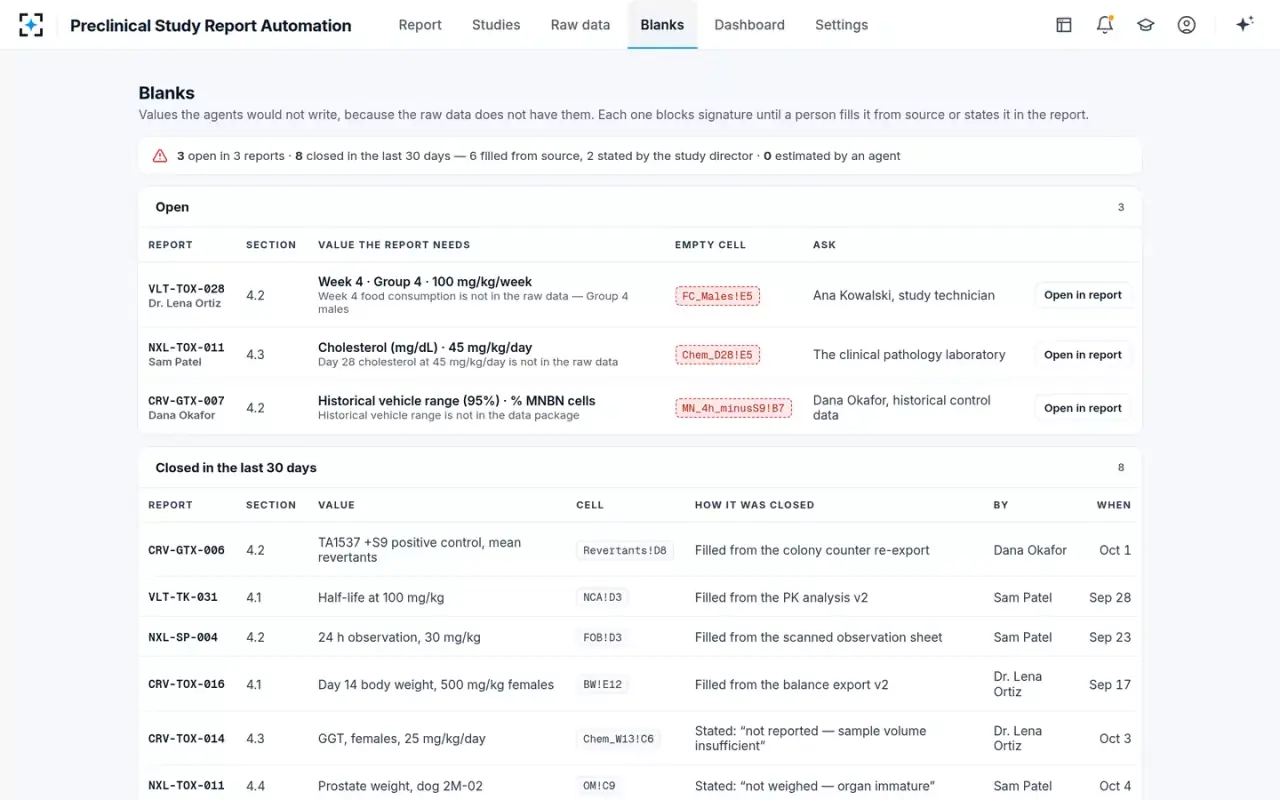Screen dimensions: 1280x800
Task: Click "Filled from the colony counter re-export"
Action: coord(812,550)
